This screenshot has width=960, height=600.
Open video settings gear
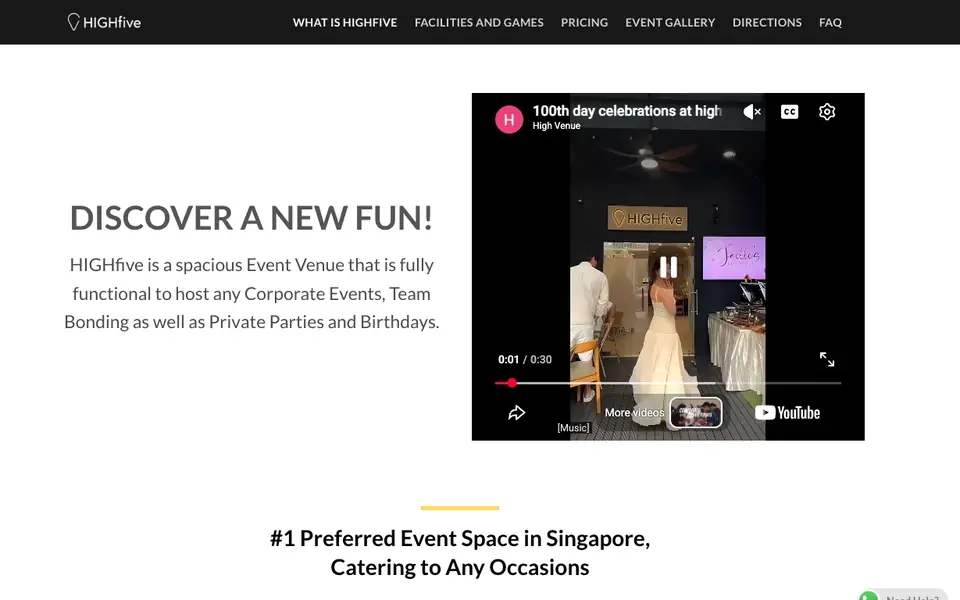click(x=827, y=111)
